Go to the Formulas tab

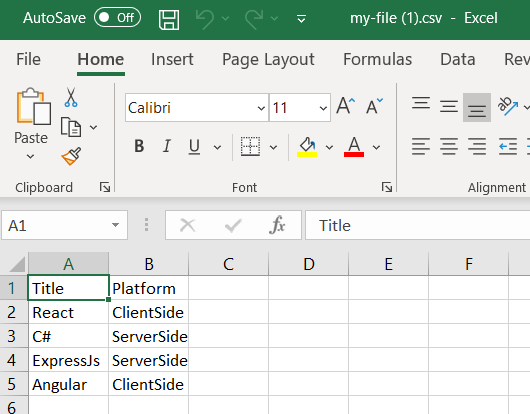pos(378,59)
